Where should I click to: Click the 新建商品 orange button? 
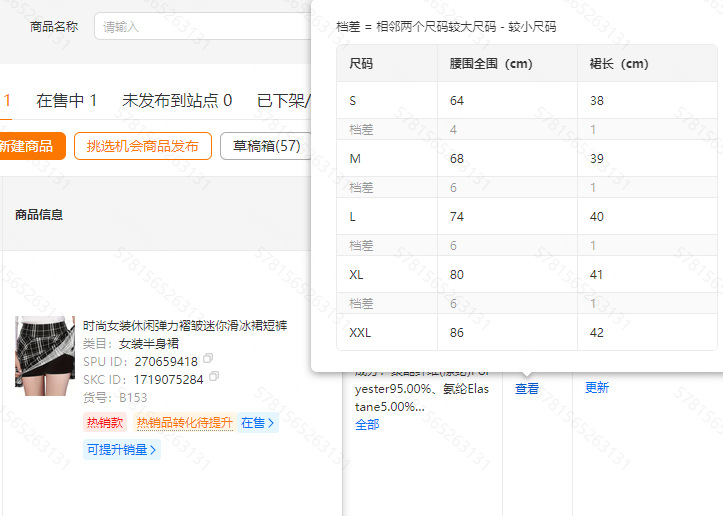[28, 146]
